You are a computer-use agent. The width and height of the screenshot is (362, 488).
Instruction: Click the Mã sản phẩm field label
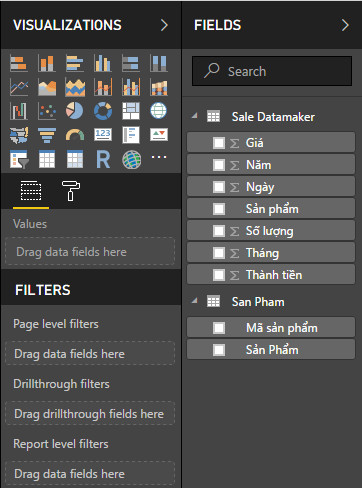[x=282, y=328]
